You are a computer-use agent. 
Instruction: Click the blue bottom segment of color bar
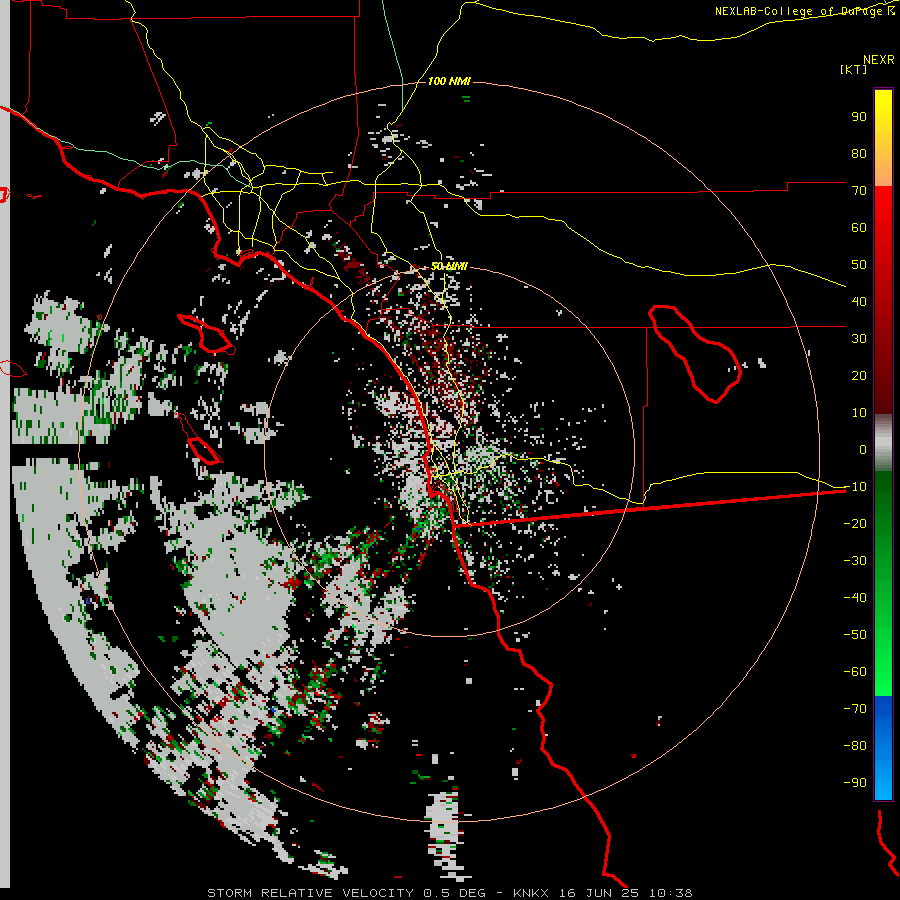(x=883, y=748)
